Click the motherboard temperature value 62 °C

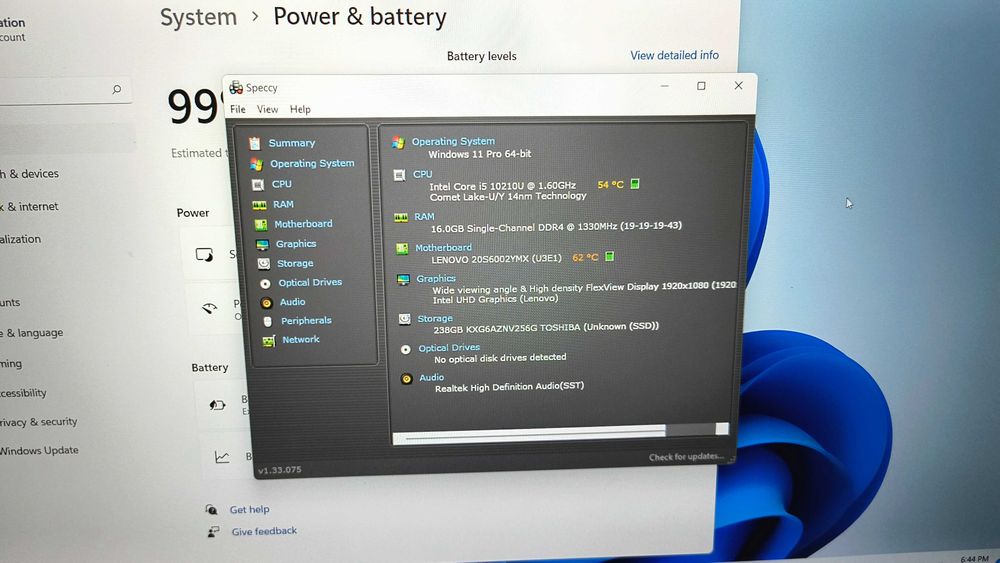pos(585,258)
